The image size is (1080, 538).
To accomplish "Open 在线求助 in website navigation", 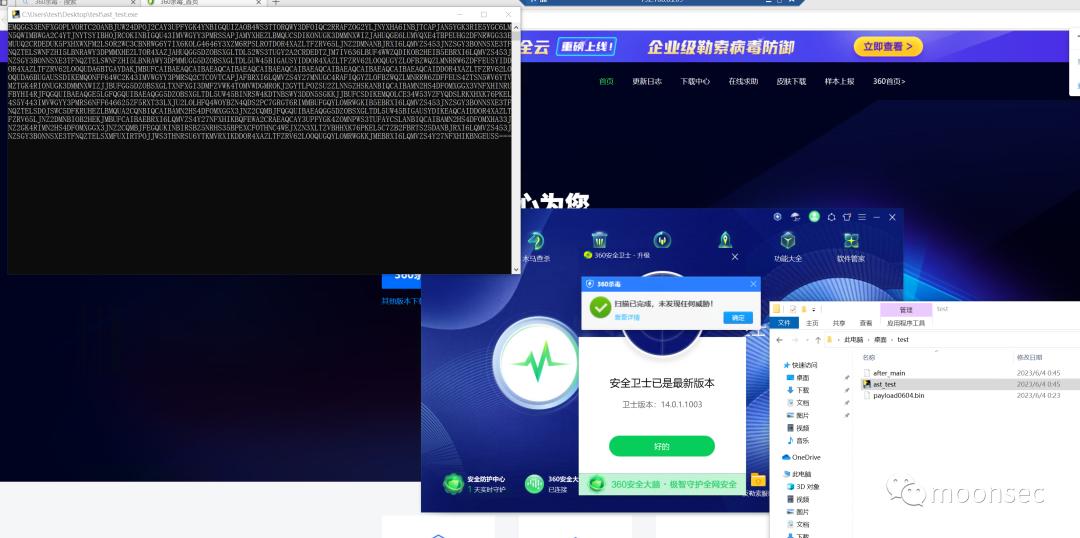I will 743,81.
